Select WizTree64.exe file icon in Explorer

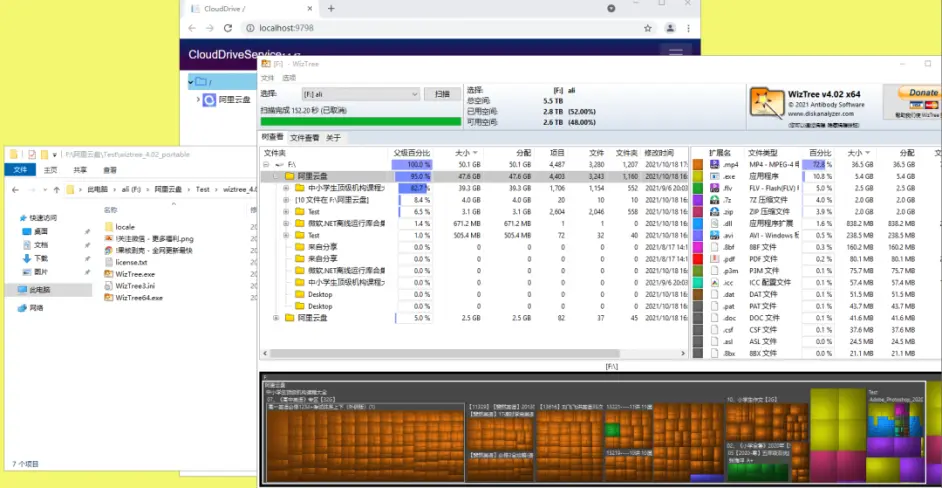109,297
